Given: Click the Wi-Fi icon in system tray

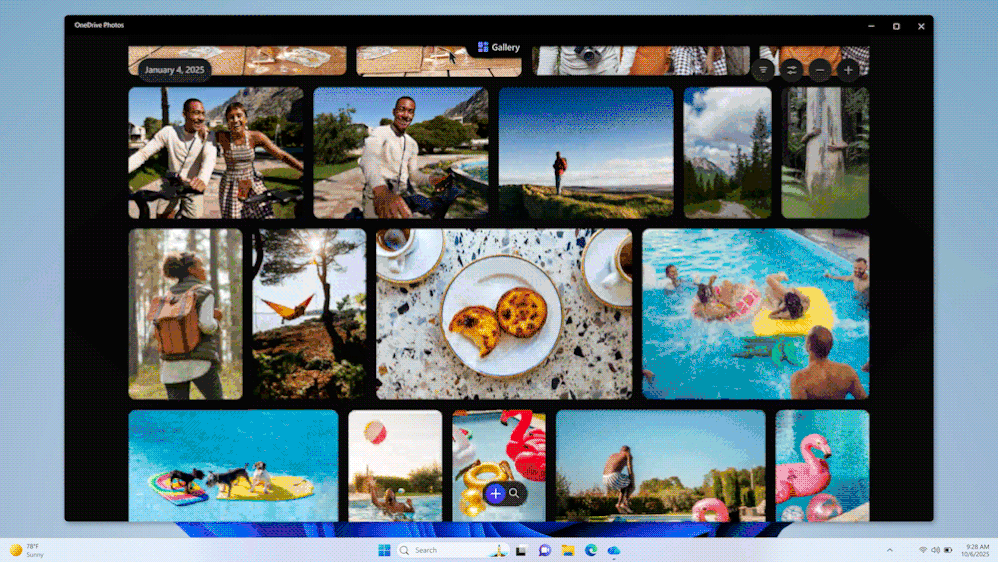Looking at the screenshot, I should click(x=923, y=550).
